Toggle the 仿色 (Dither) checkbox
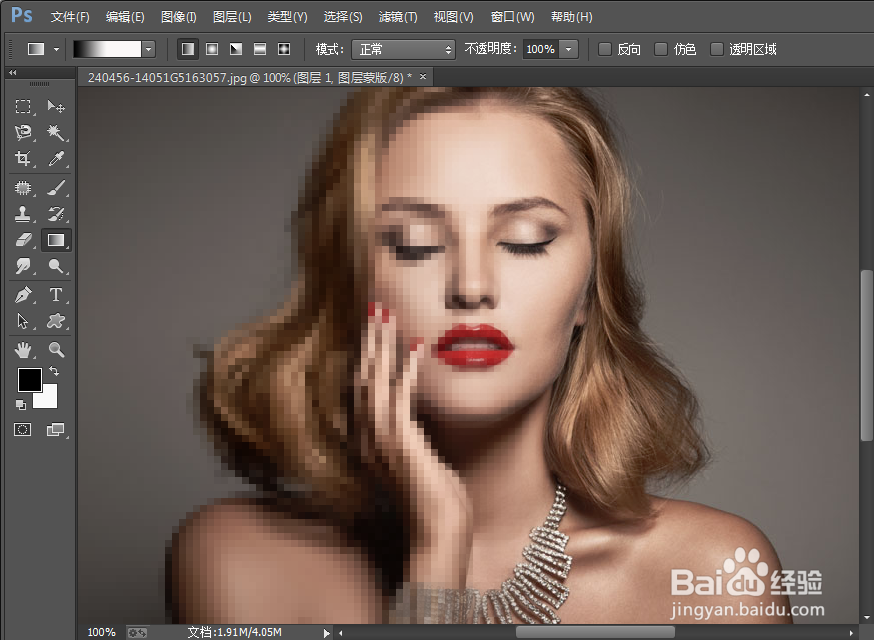The height and width of the screenshot is (640, 874). click(x=661, y=49)
